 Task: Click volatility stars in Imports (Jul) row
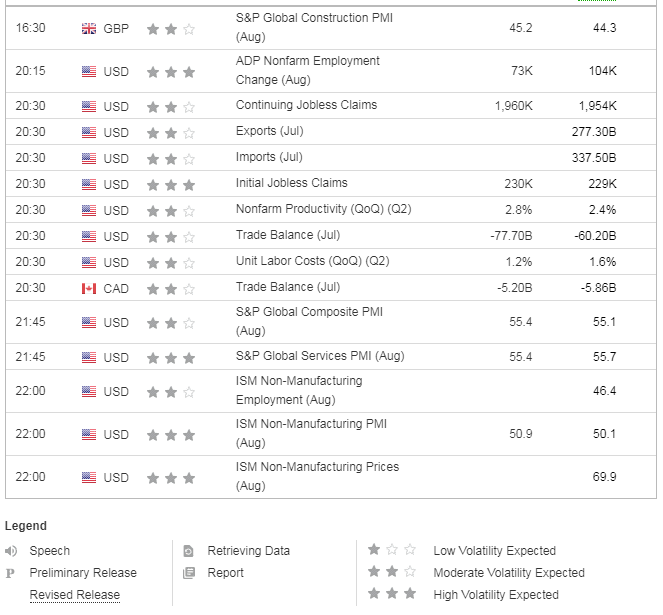171,159
